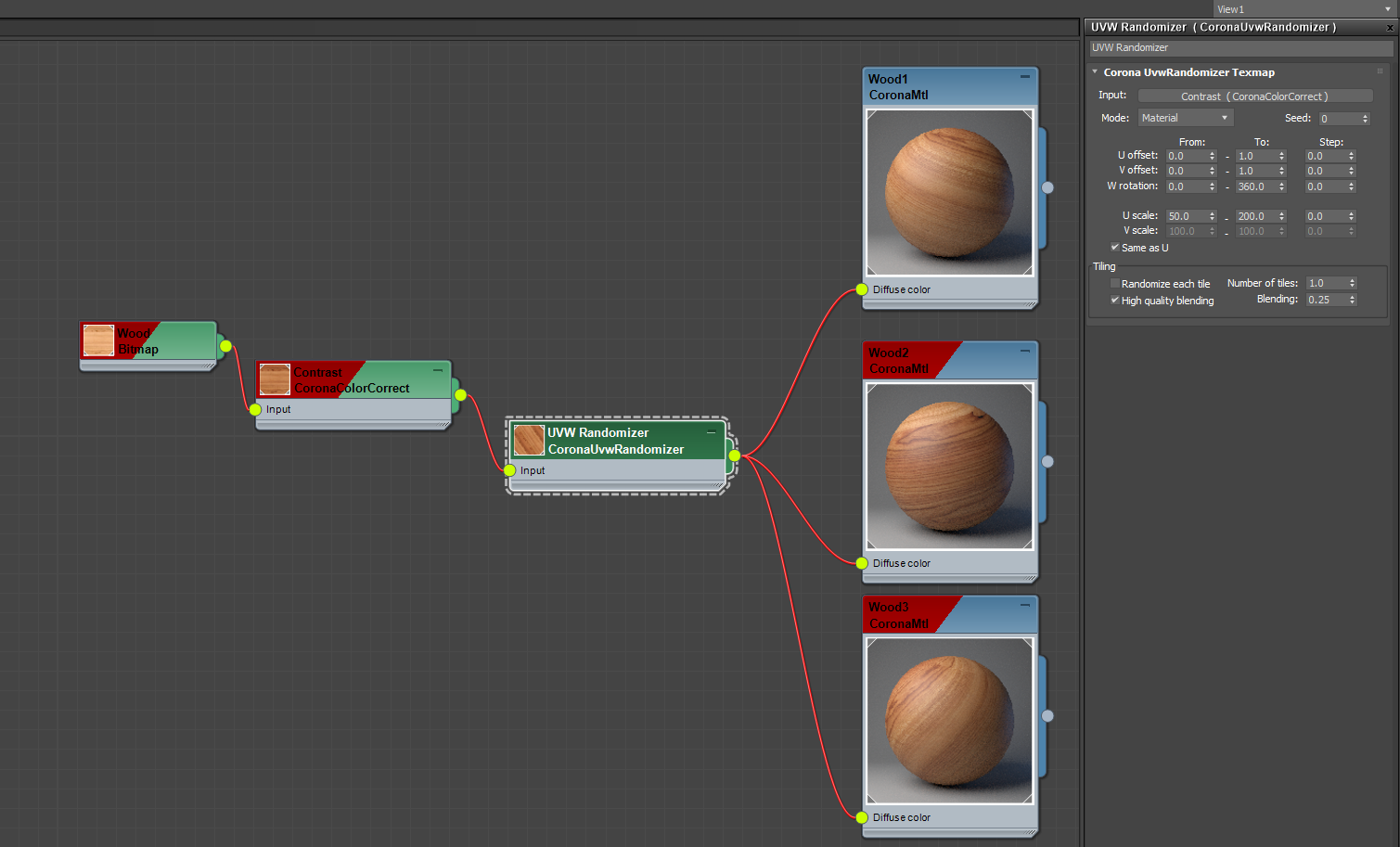
Task: Click the Wood2 material output socket
Action: tap(1047, 461)
